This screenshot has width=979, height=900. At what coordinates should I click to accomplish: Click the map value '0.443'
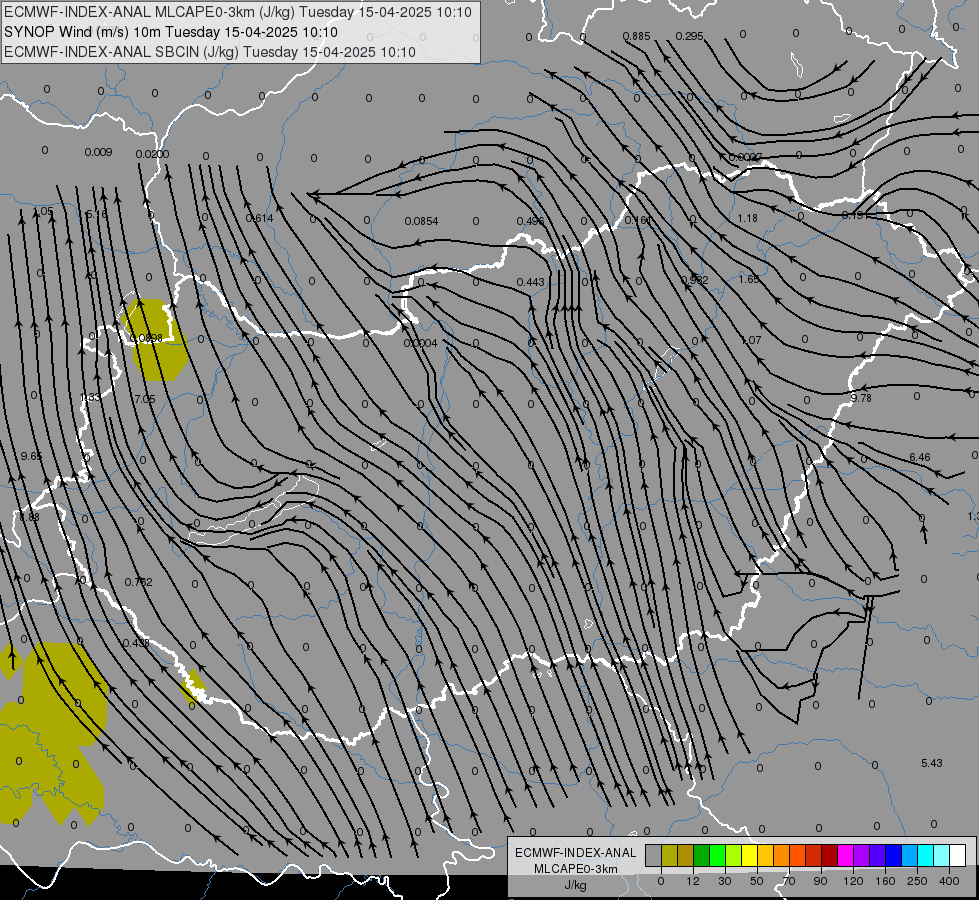pyautogui.click(x=531, y=282)
